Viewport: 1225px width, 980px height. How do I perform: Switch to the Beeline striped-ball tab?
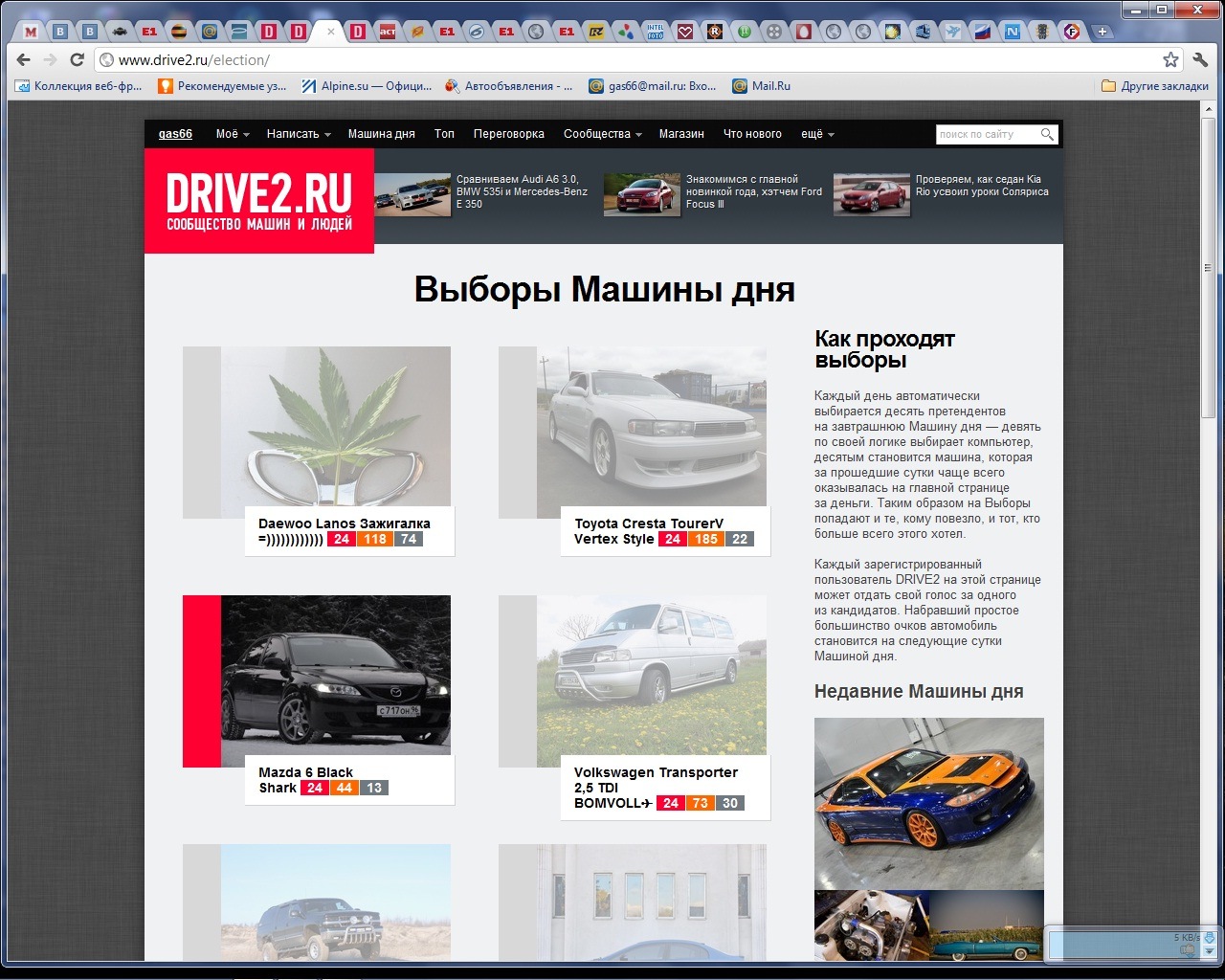tap(179, 32)
